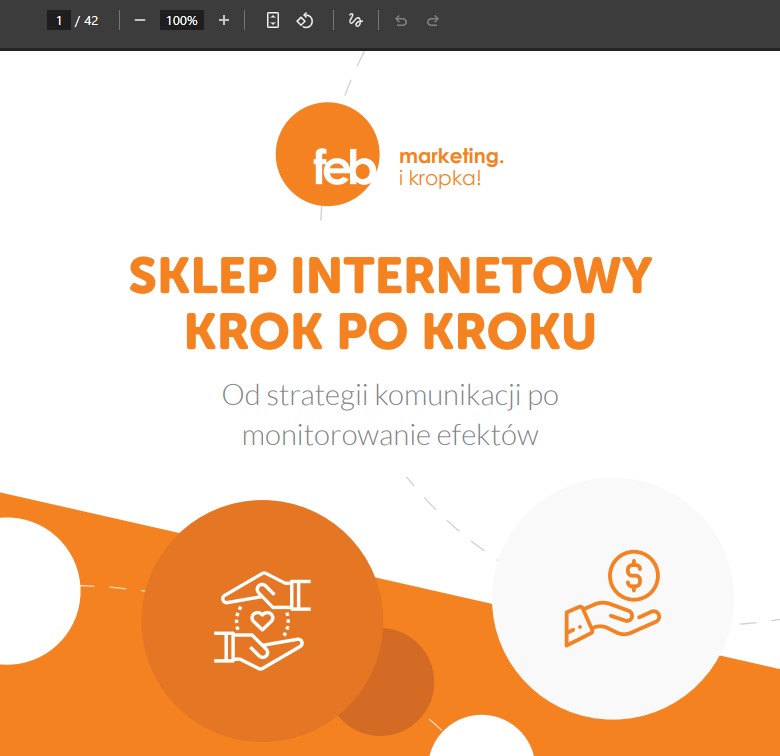Screen dimensions: 780x756
Task: Click the feb orange logo circle
Action: (x=327, y=154)
